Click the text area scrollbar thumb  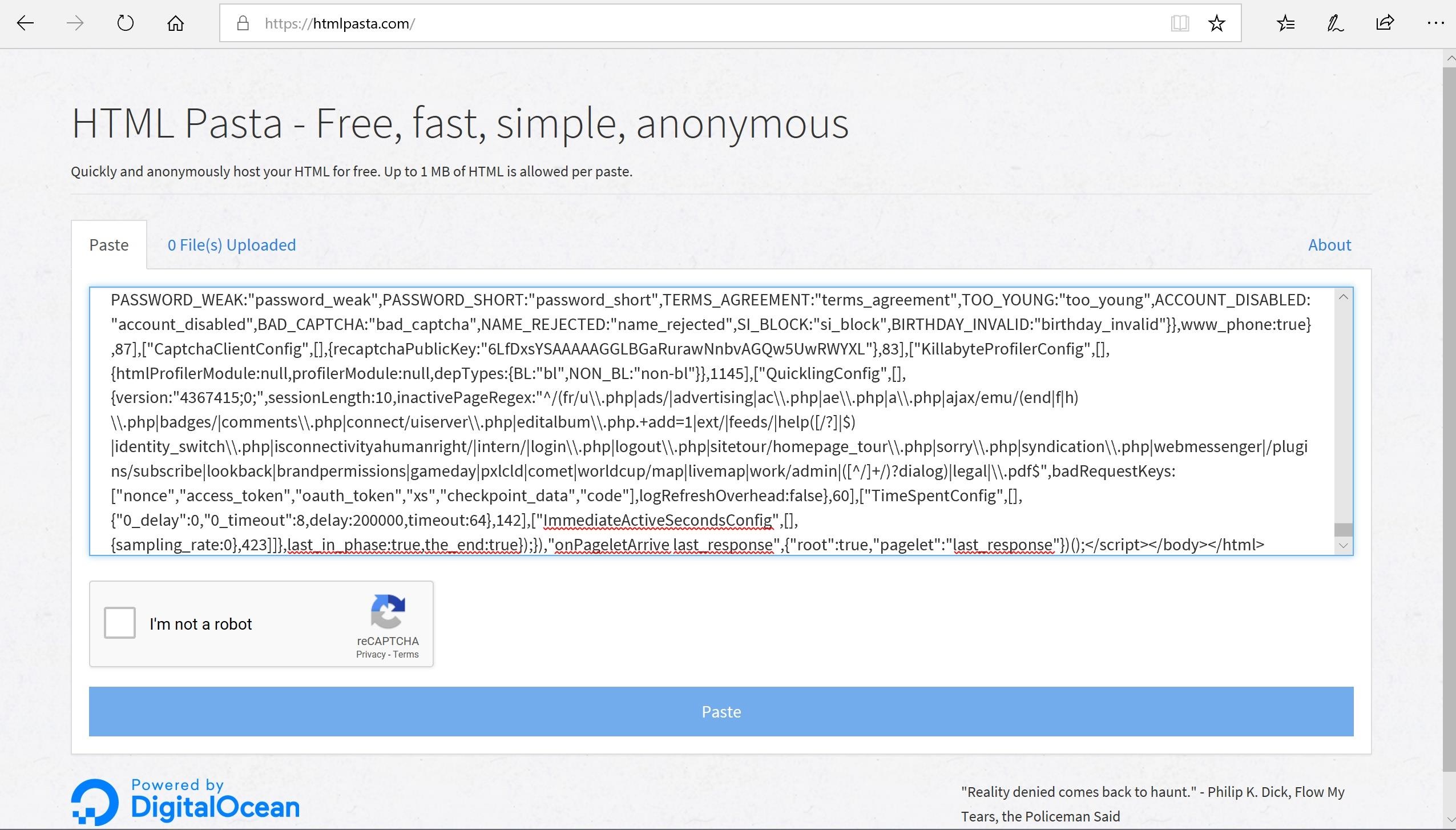tap(1343, 530)
